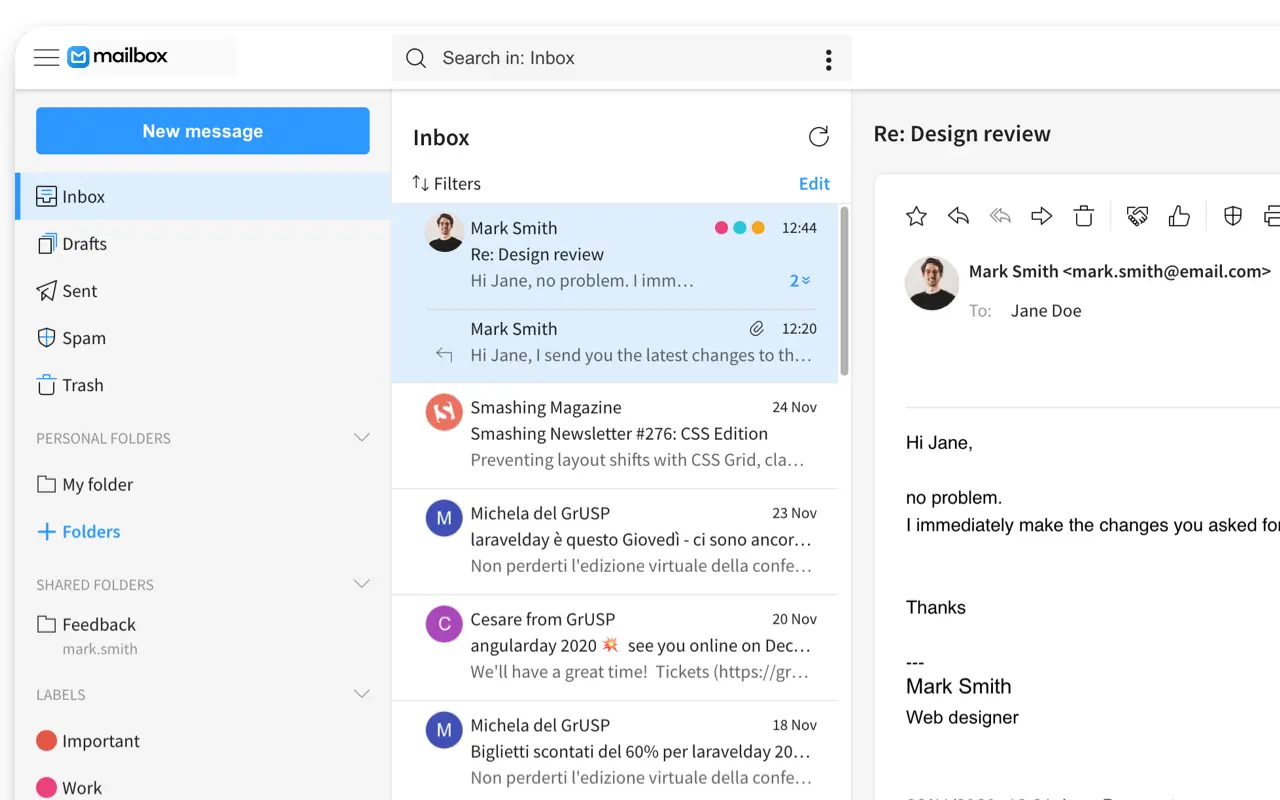The height and width of the screenshot is (800, 1280).
Task: Open the Drafts folder
Action: [x=84, y=244]
